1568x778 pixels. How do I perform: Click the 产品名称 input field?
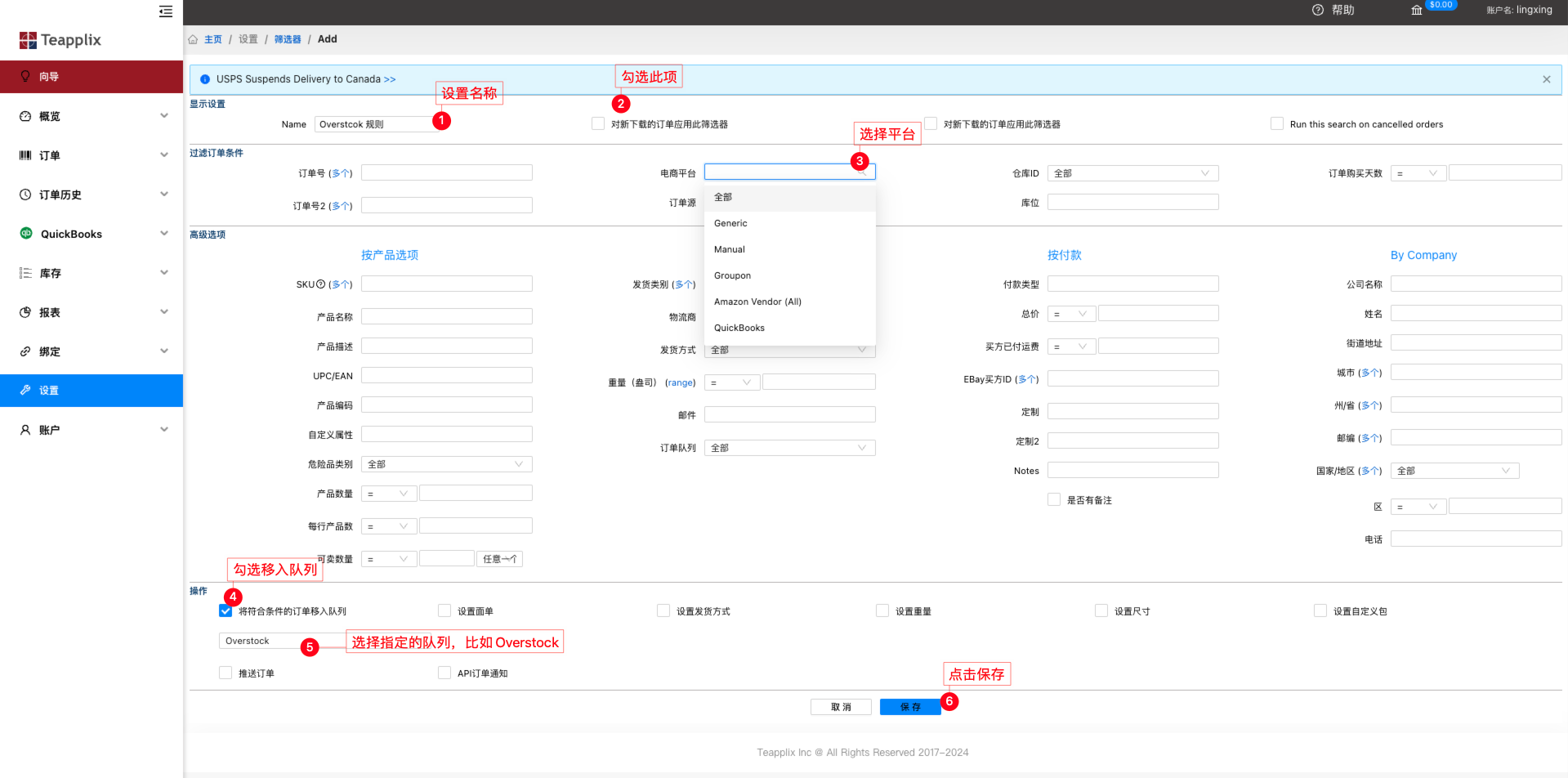[x=446, y=316]
